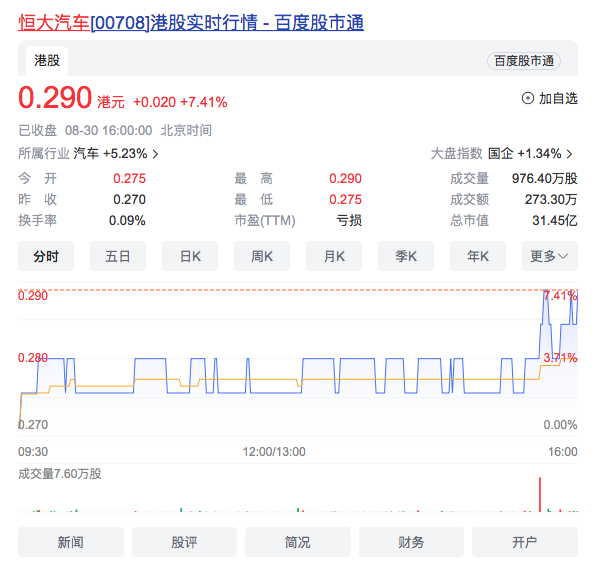This screenshot has height=565, width=600.
Task: Click the 总市值 value 31.45亿
Action: [x=555, y=220]
